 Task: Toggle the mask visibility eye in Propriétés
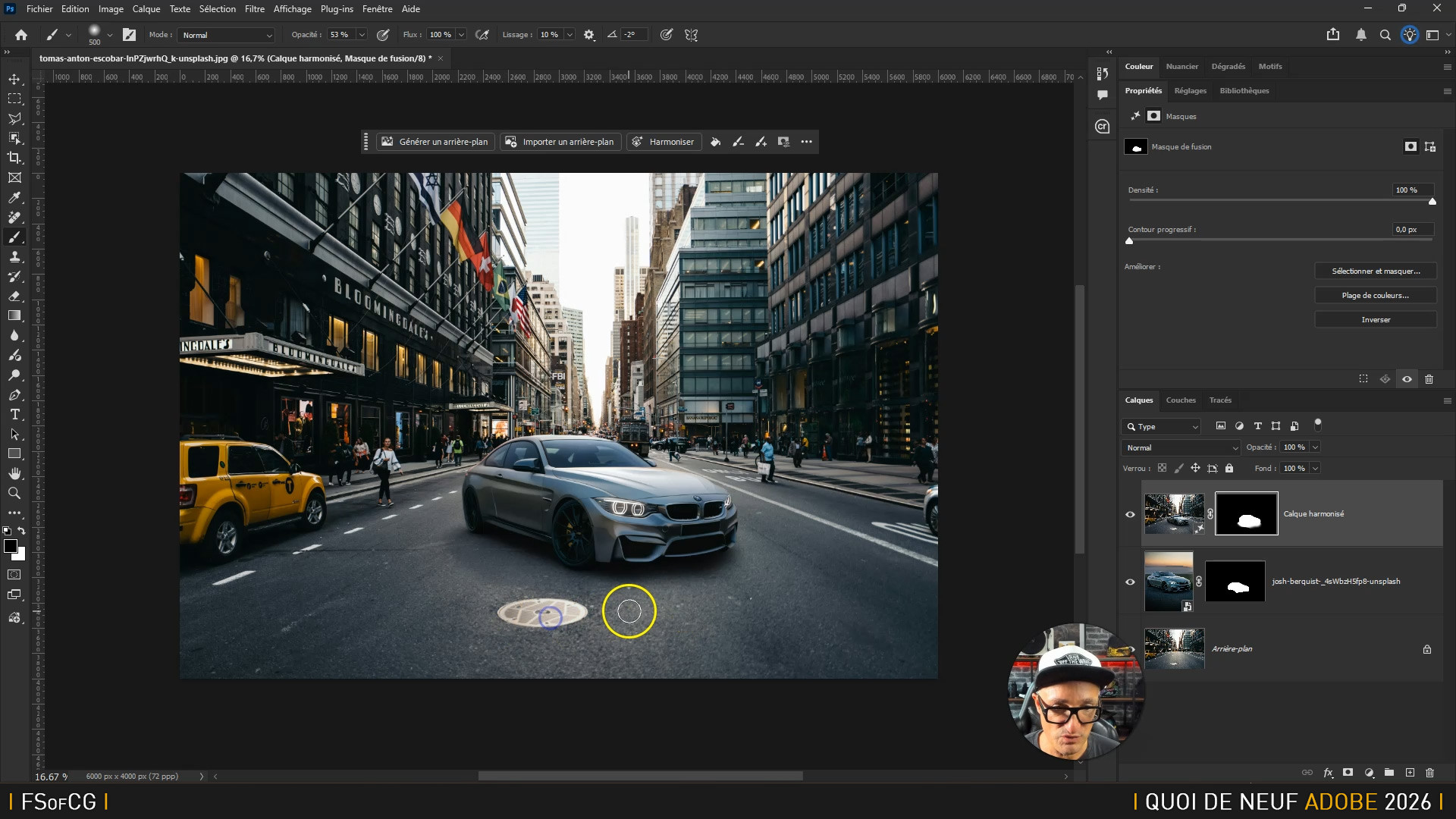[1407, 379]
